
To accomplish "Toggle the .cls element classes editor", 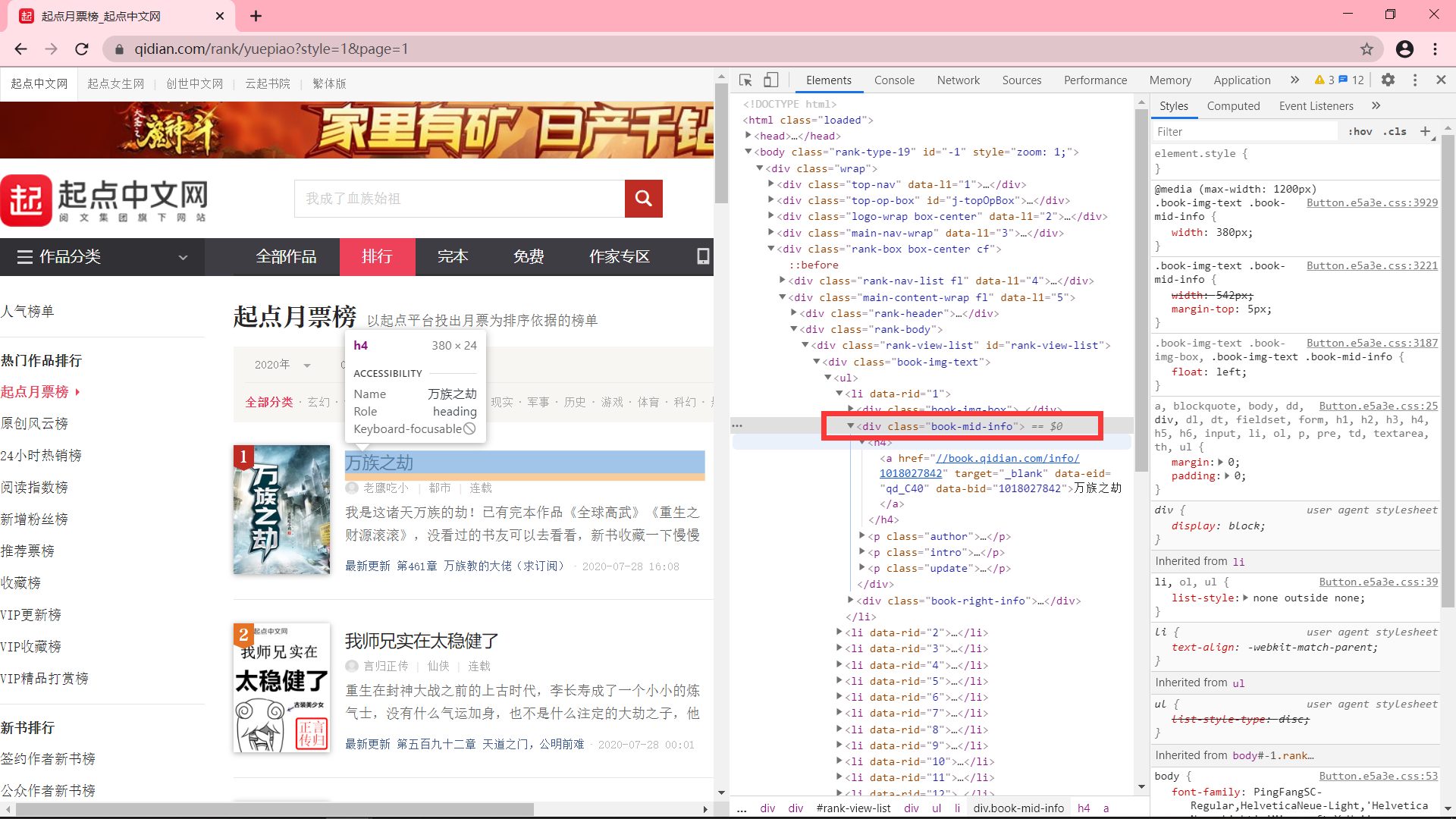I will tap(1395, 131).
